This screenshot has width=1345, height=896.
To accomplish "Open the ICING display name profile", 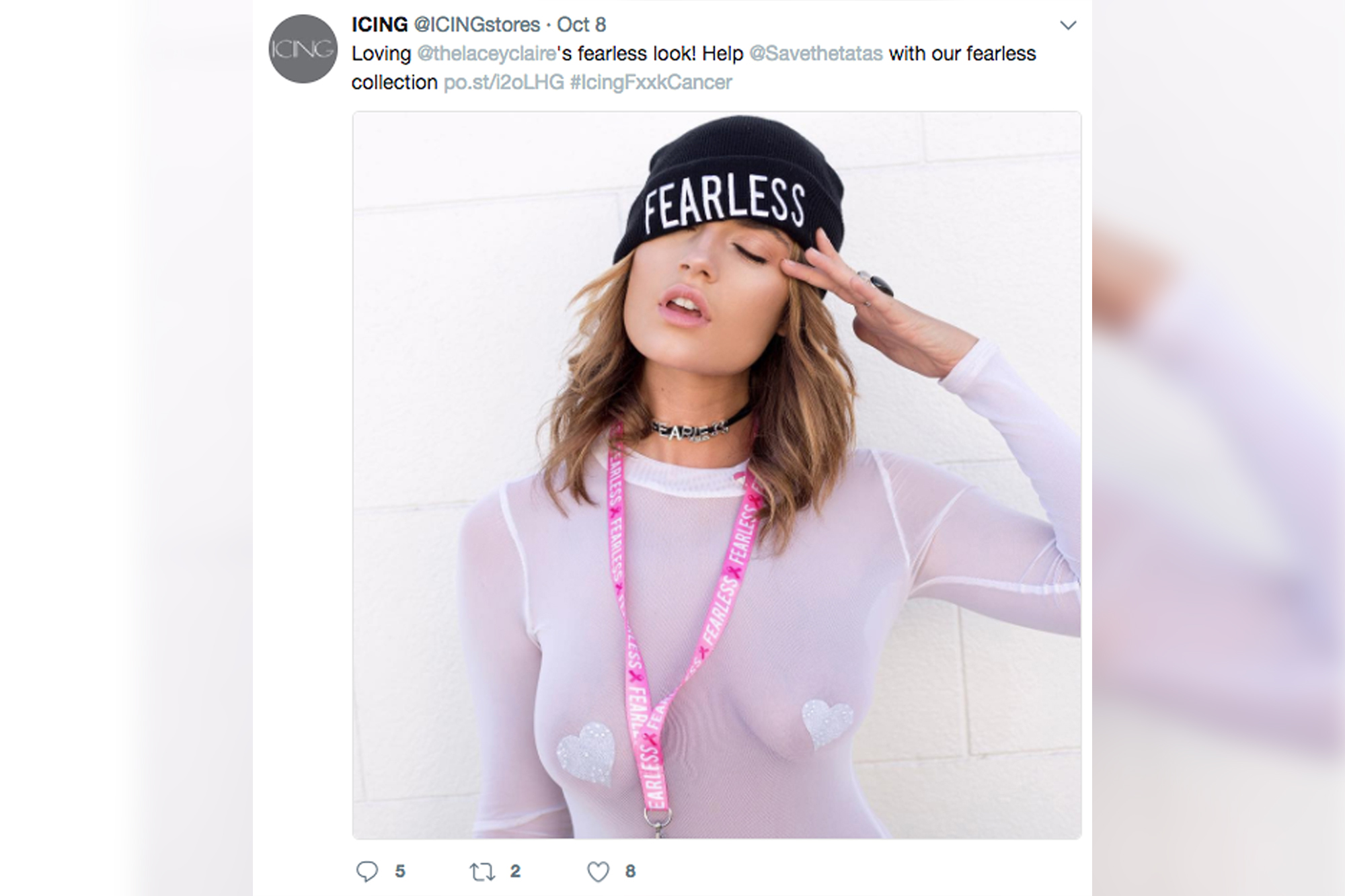I will click(379, 25).
